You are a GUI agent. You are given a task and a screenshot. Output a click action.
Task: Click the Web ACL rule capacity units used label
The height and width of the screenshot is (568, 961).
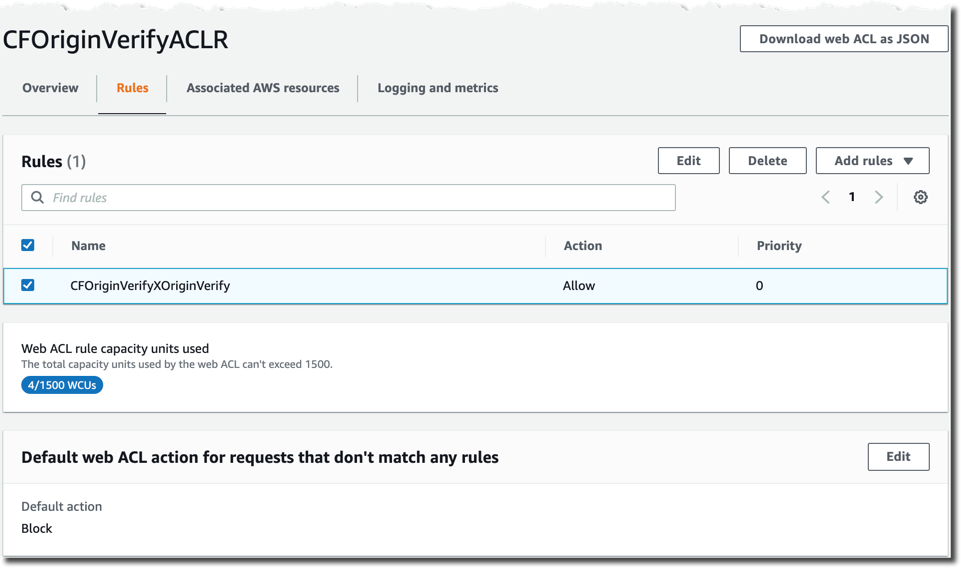[x=115, y=349]
